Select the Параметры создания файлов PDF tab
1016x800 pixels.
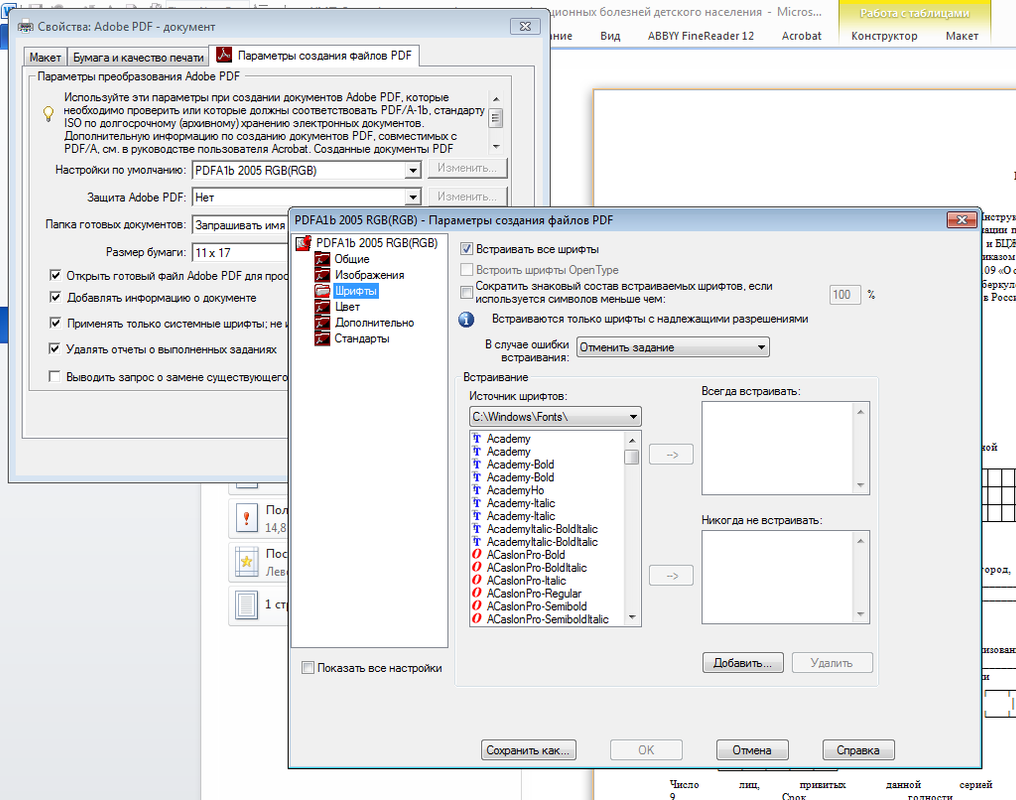click(x=314, y=56)
